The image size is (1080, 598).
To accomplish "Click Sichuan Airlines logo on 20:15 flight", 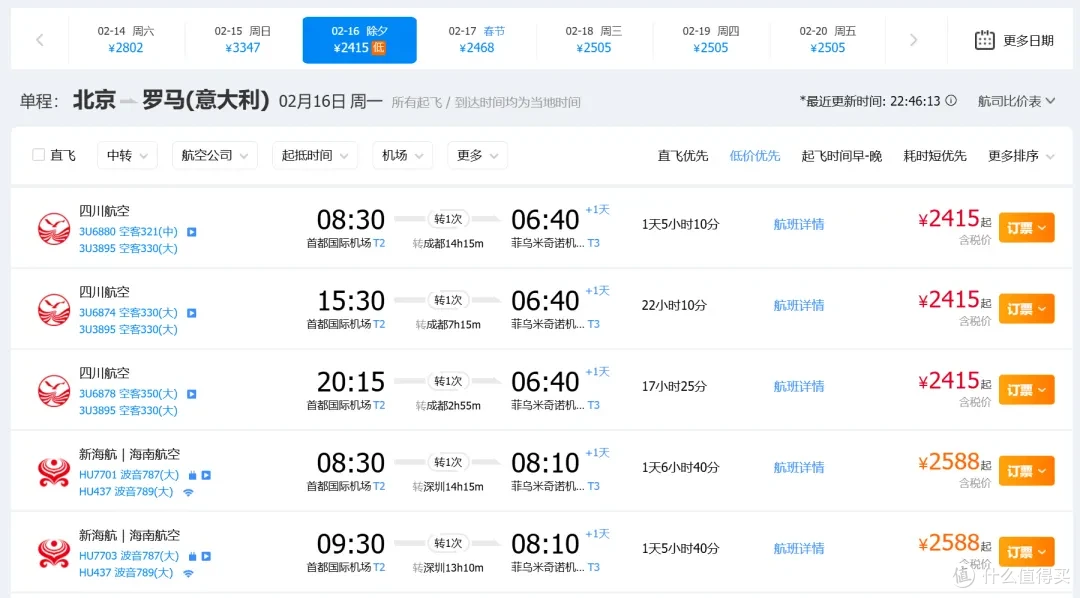I will pos(54,391).
